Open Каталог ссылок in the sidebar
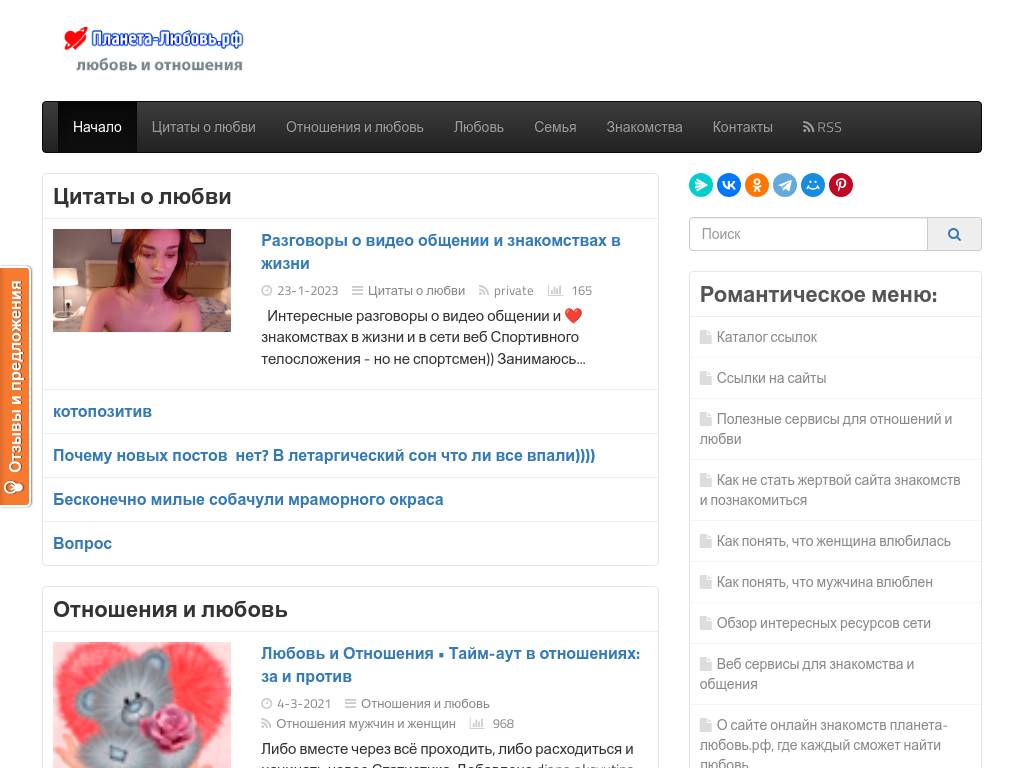The height and width of the screenshot is (768, 1024). click(x=766, y=337)
